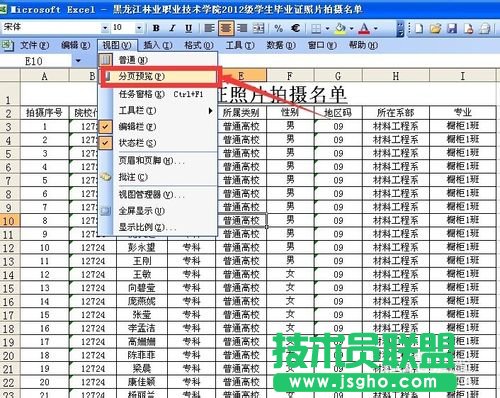Screen dimensions: 500x398
Task: Click the Normal view icon in menu
Action: (x=105, y=60)
